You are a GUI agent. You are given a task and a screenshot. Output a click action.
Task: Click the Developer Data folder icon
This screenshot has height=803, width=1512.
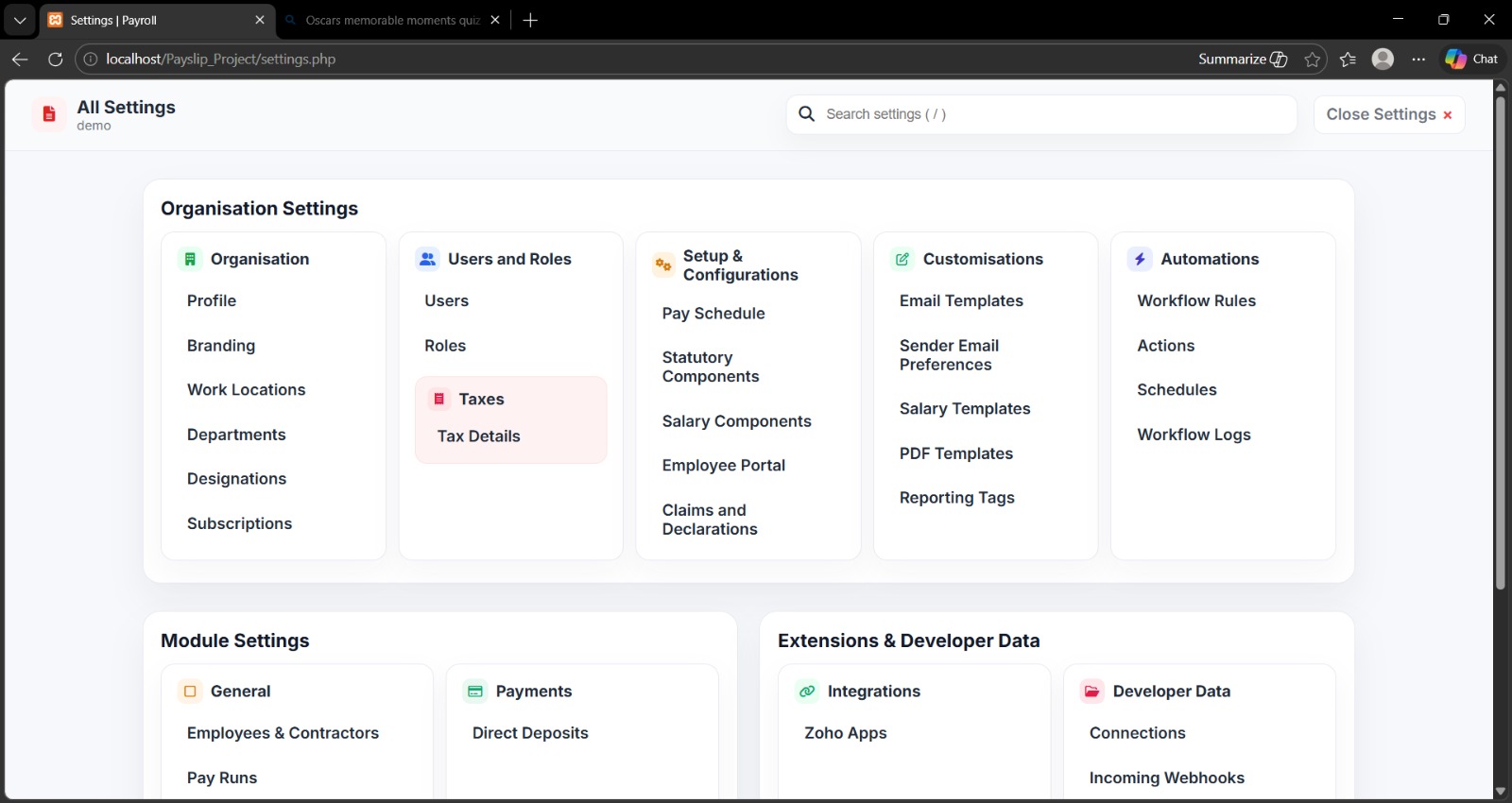(1091, 692)
